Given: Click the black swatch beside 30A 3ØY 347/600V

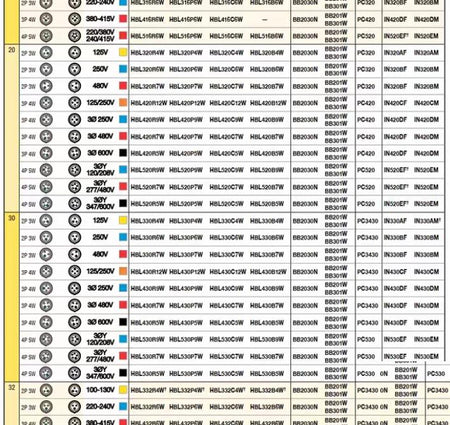Looking at the screenshot, I should (x=123, y=372).
